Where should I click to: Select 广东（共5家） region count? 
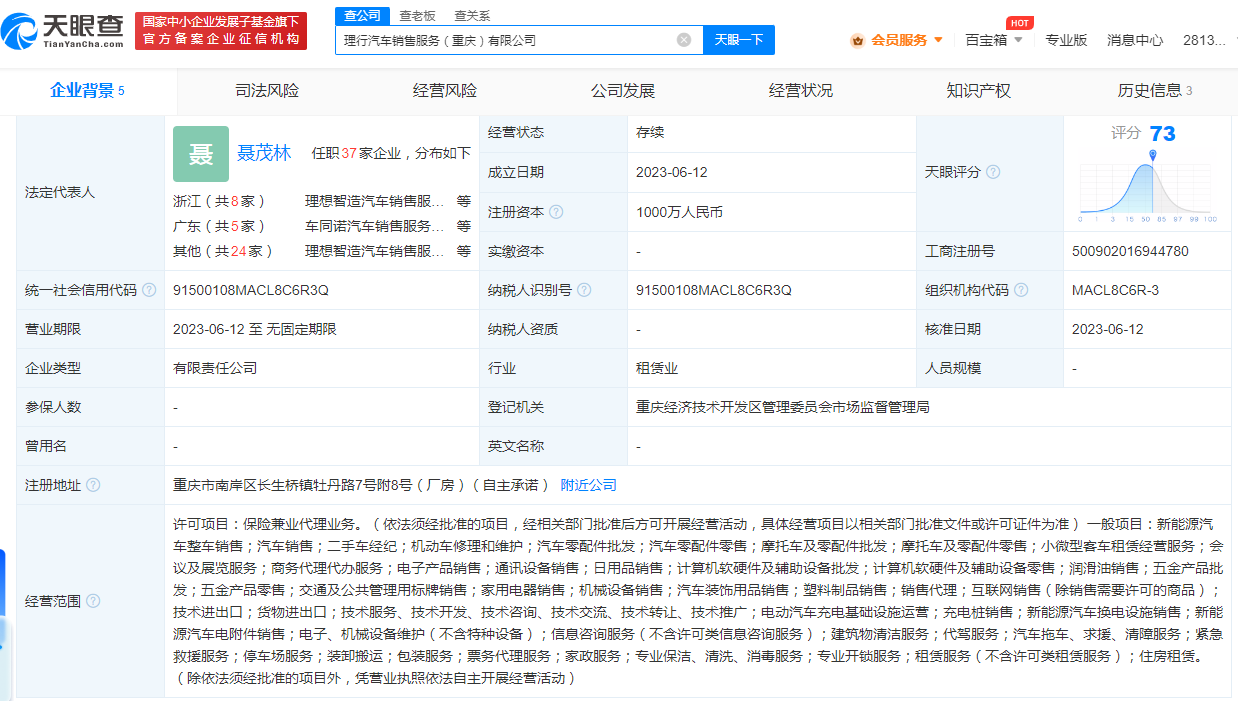coord(220,226)
